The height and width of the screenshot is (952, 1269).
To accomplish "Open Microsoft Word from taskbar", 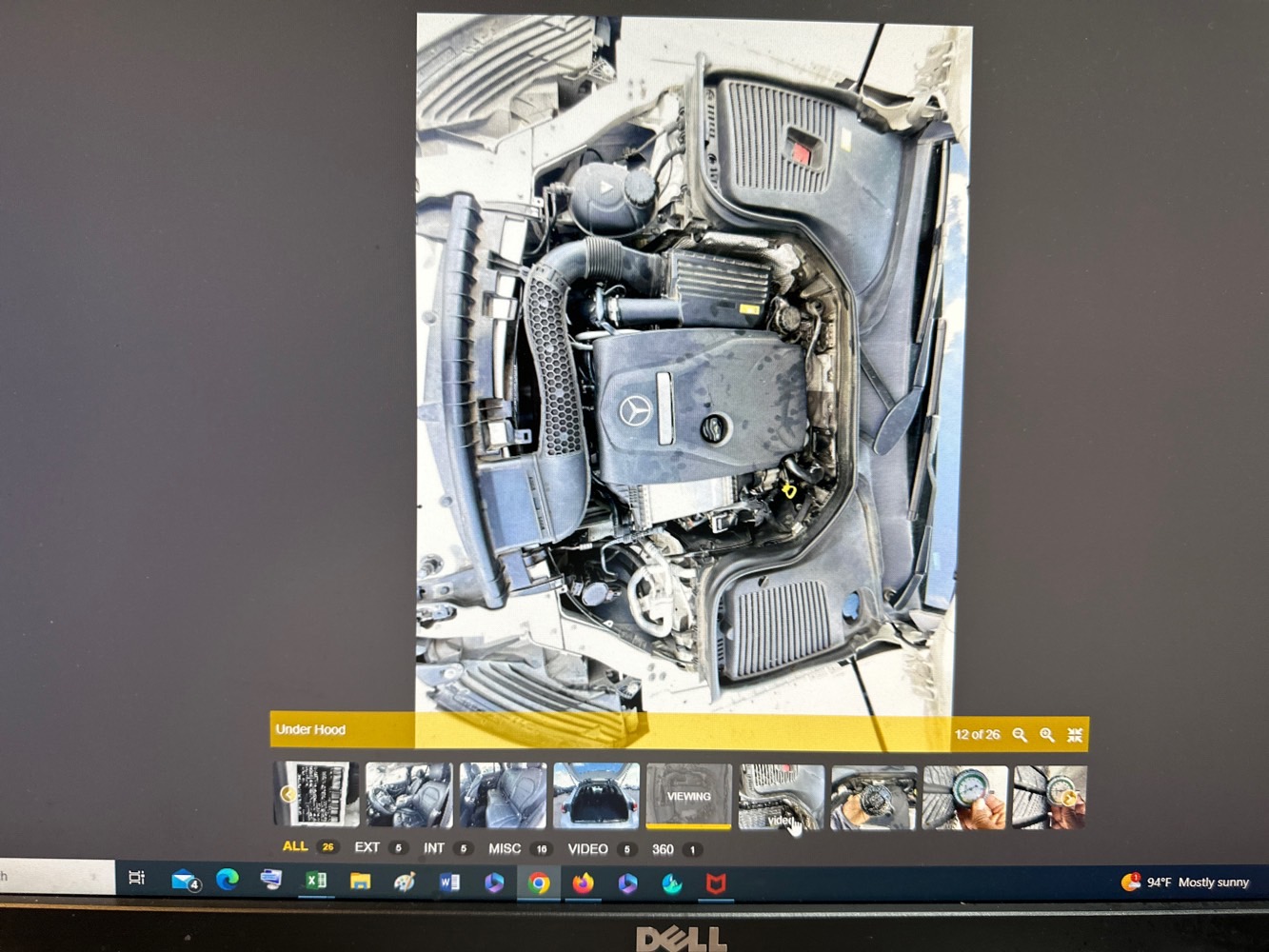I will coord(449,883).
